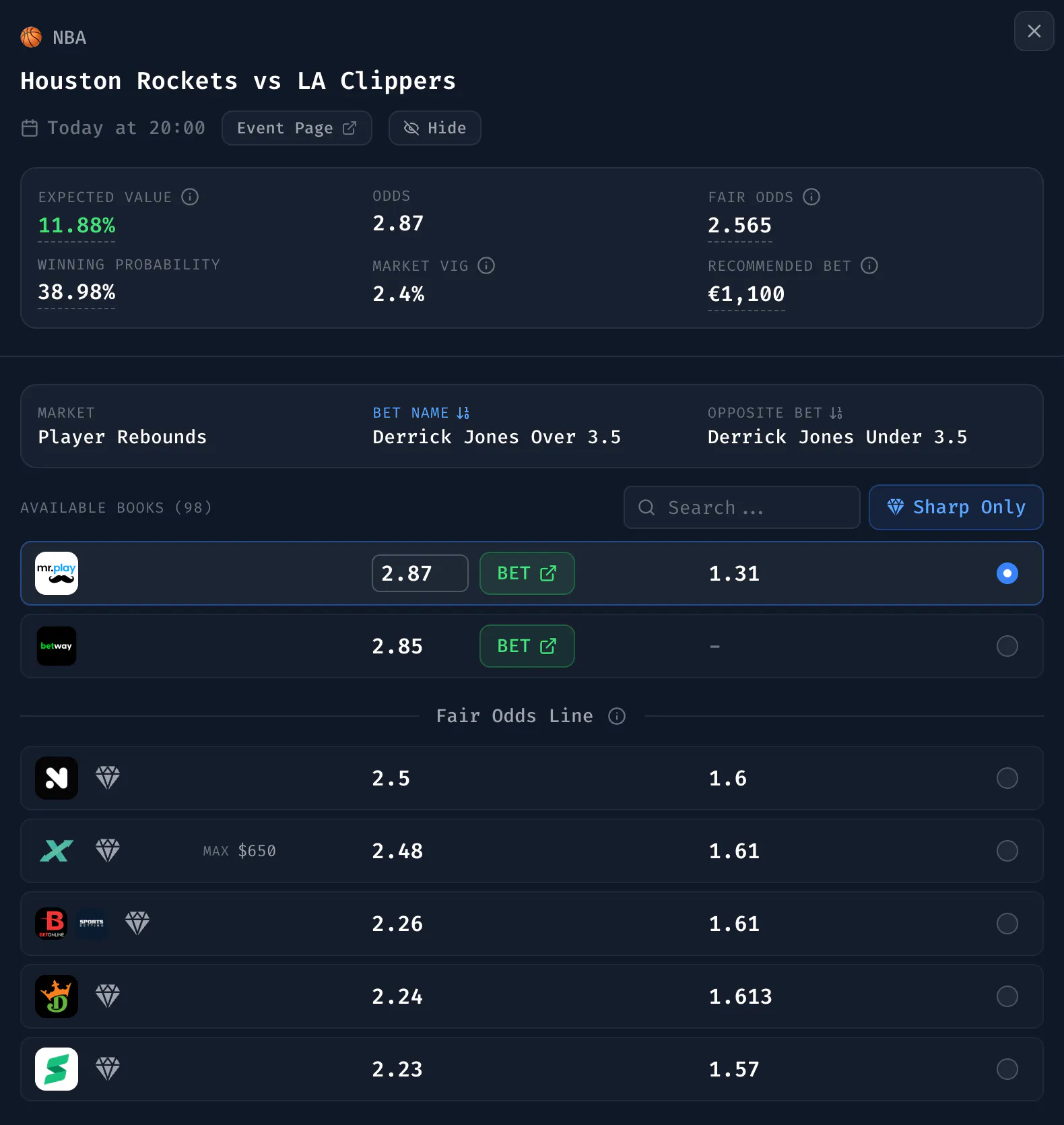Click the DraftKings crown logo

pos(57,996)
